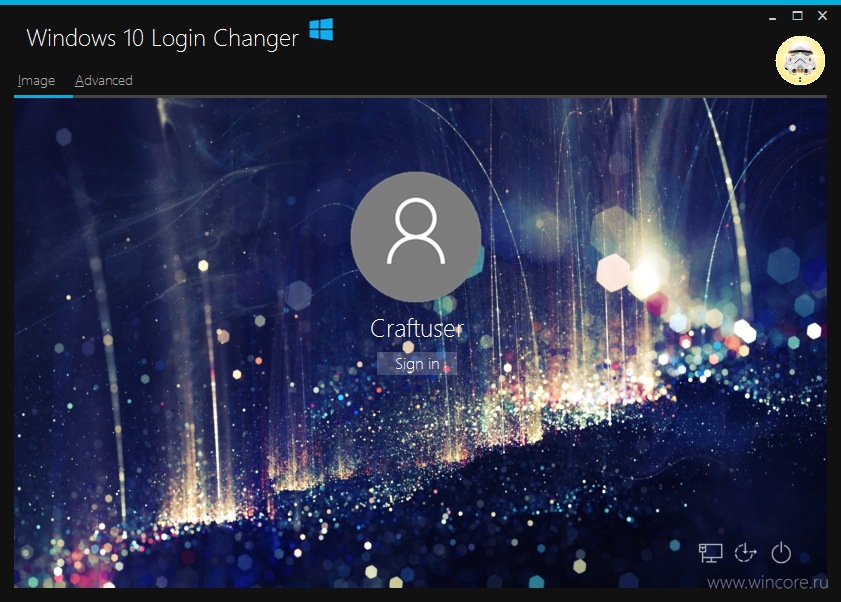Click the power icon in preview

point(781,553)
